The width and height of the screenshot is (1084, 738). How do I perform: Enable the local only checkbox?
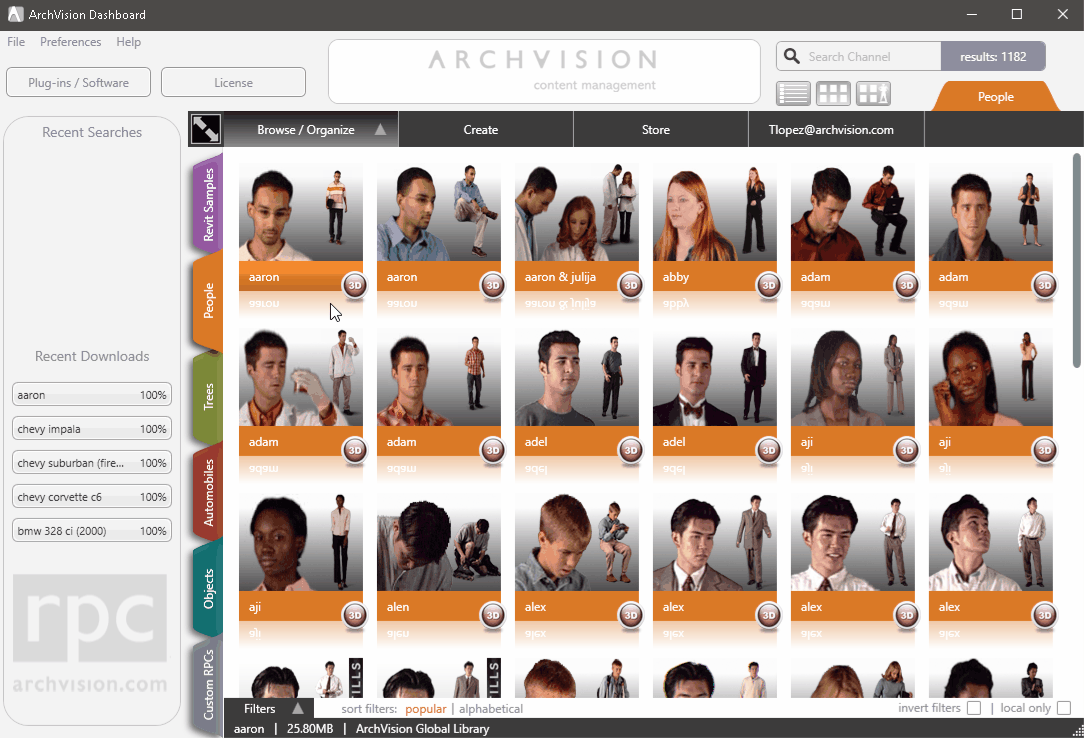(1064, 707)
